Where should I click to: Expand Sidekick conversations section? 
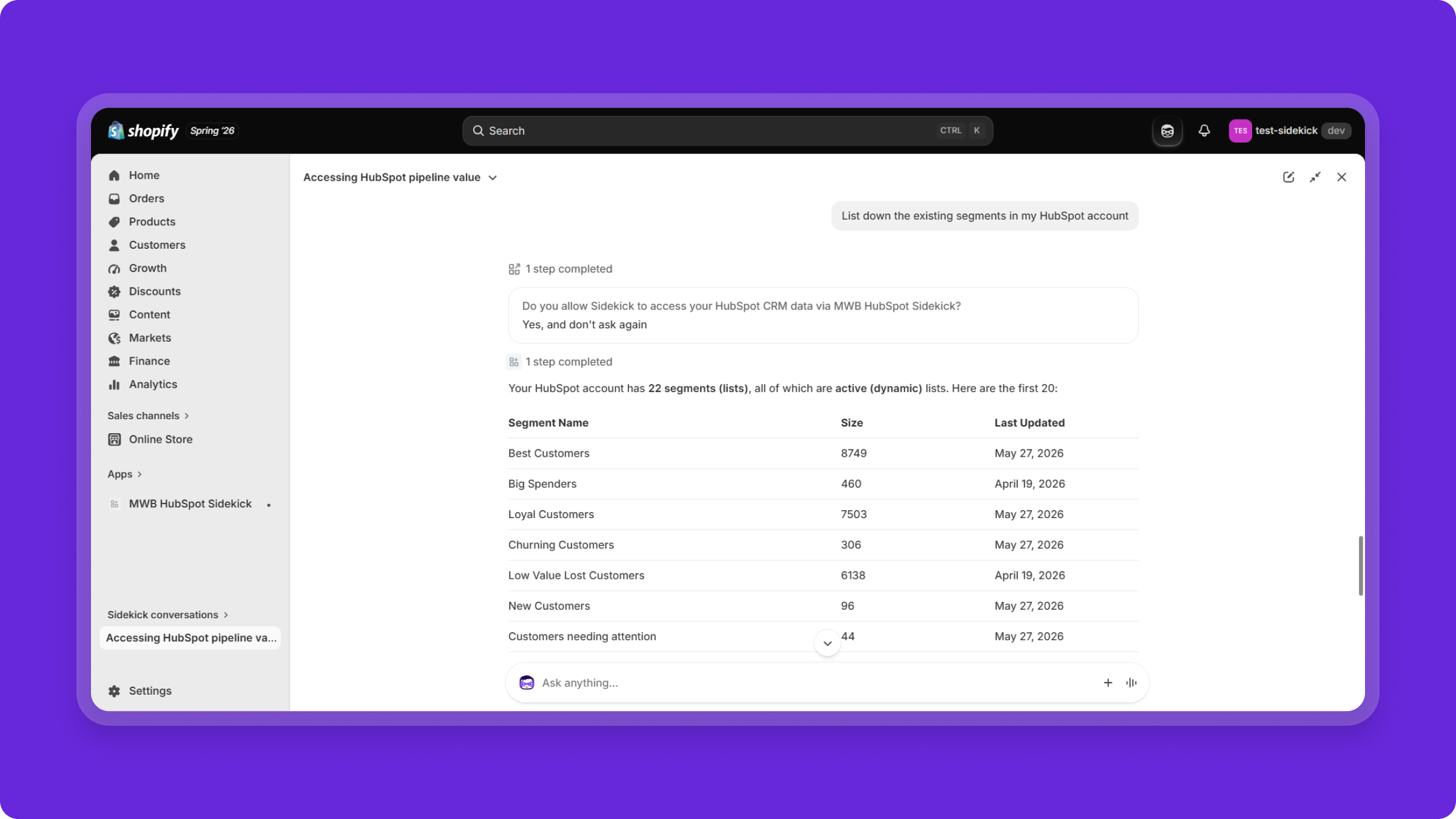(168, 615)
